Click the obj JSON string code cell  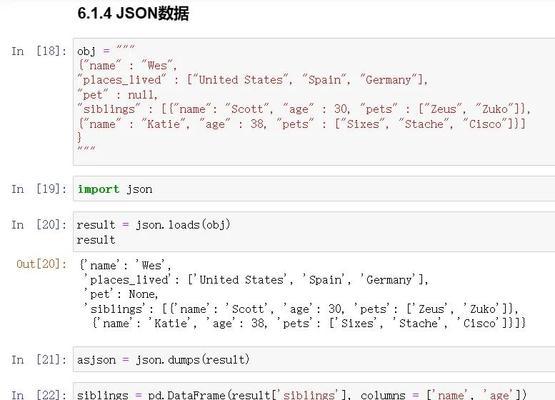pyautogui.click(x=314, y=102)
